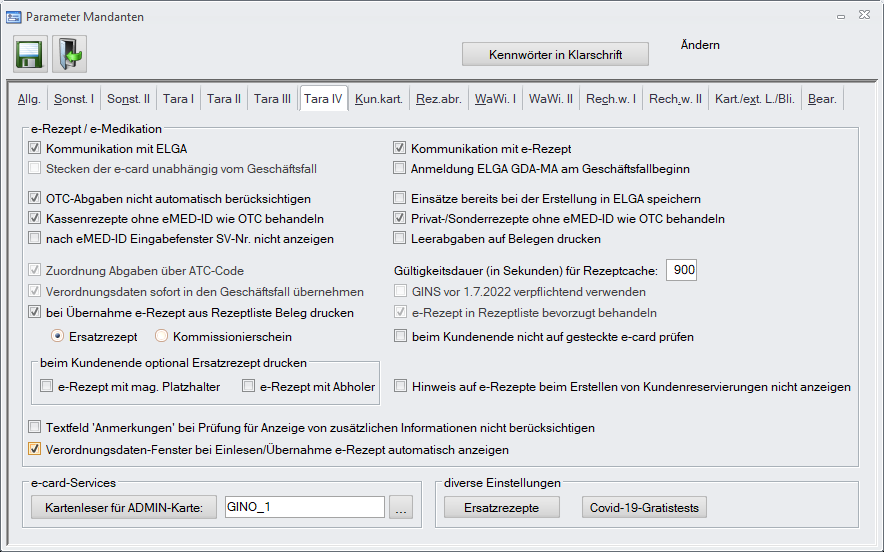Viewport: 884px width, 552px height.
Task: Open the Kun.kart. tab
Action: pos(378,99)
